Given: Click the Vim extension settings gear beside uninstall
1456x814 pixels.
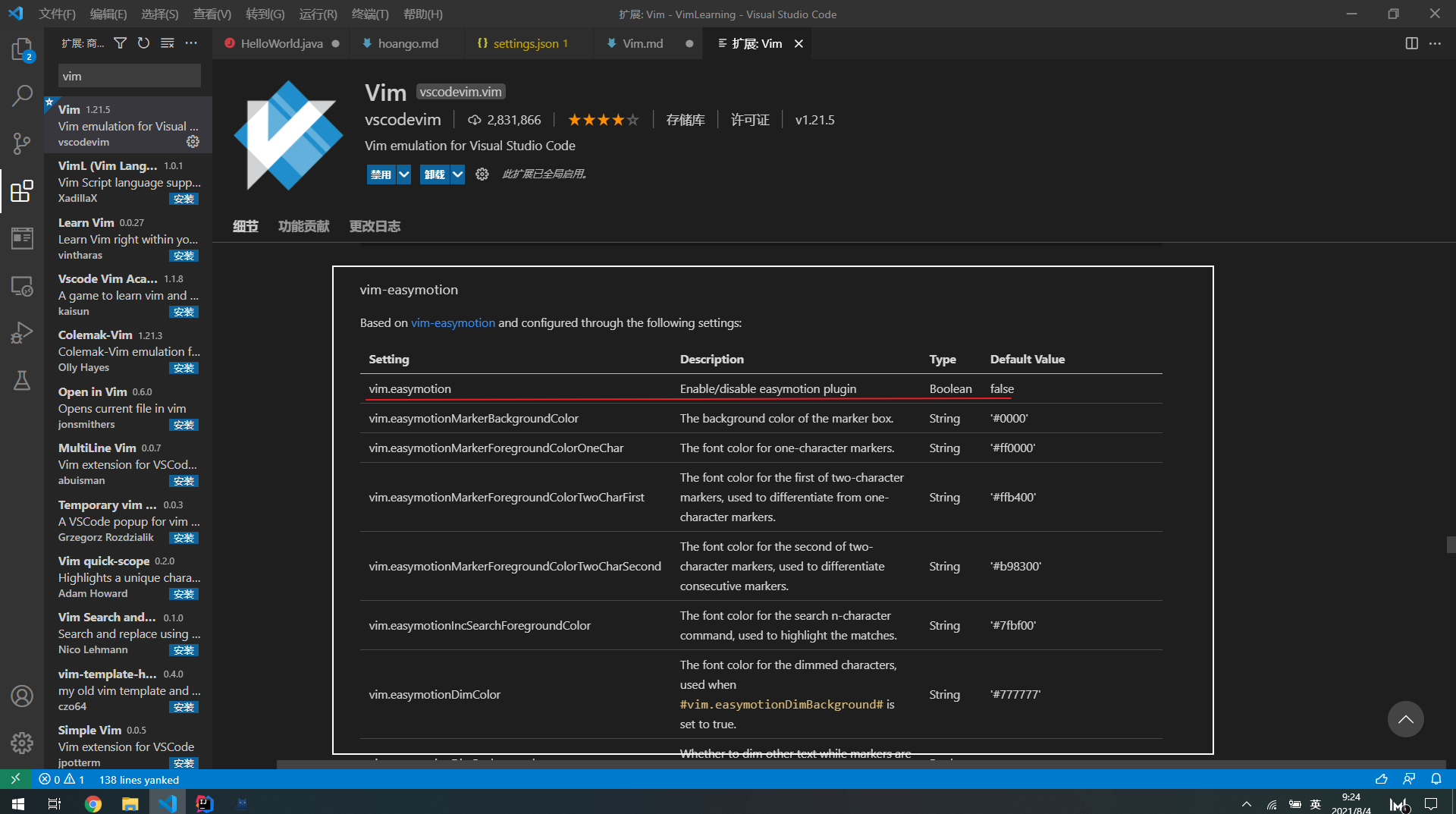Looking at the screenshot, I should tap(482, 174).
